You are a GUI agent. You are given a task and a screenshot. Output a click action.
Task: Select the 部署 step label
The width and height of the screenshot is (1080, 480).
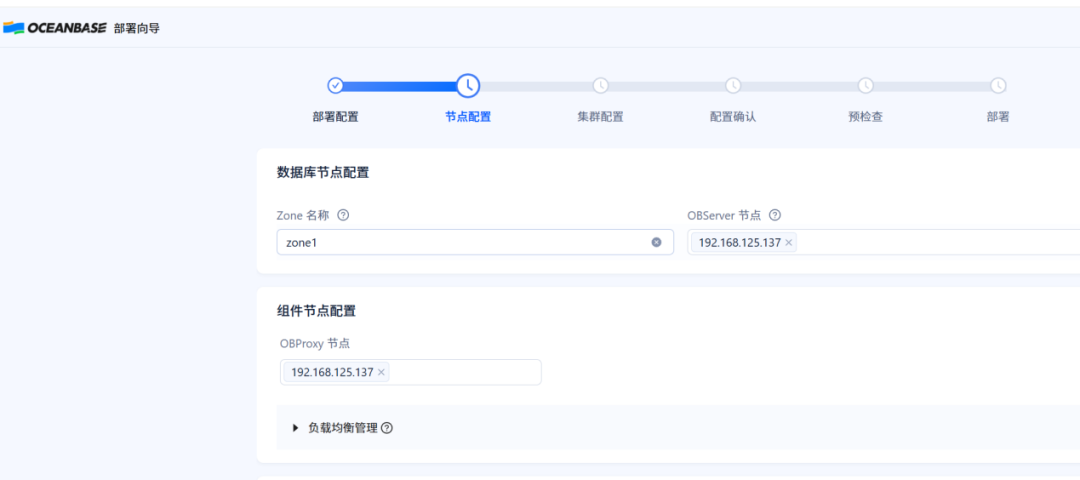point(998,117)
